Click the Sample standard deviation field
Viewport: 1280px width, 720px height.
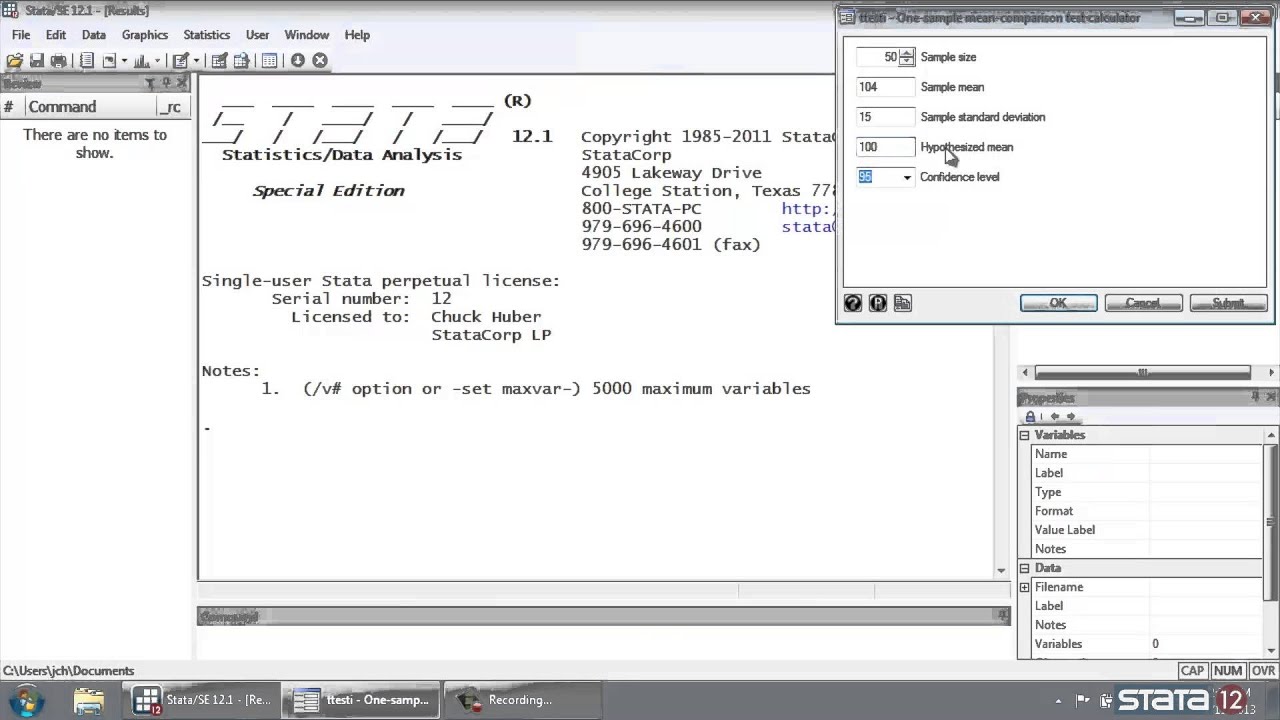pyautogui.click(x=885, y=118)
